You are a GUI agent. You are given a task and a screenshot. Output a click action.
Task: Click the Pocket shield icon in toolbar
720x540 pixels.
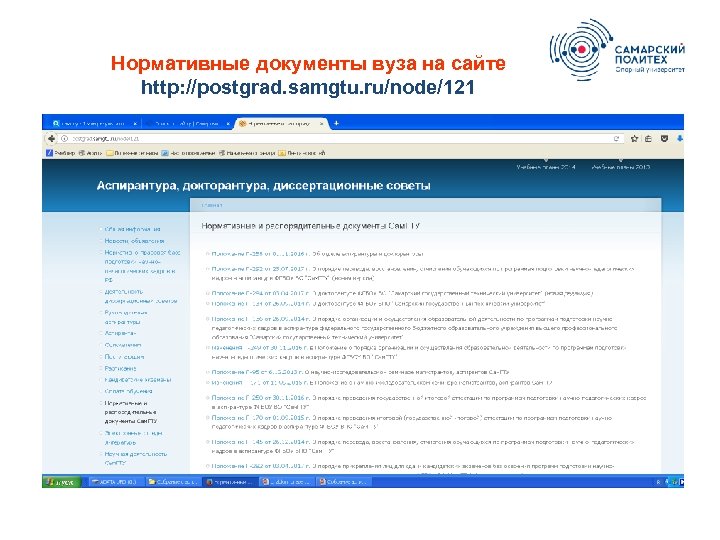click(x=664, y=138)
